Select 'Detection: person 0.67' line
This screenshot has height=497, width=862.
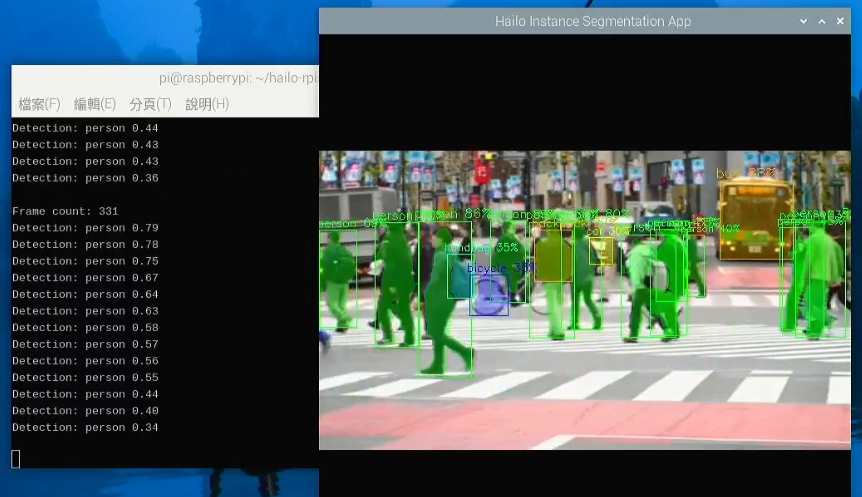[85, 278]
